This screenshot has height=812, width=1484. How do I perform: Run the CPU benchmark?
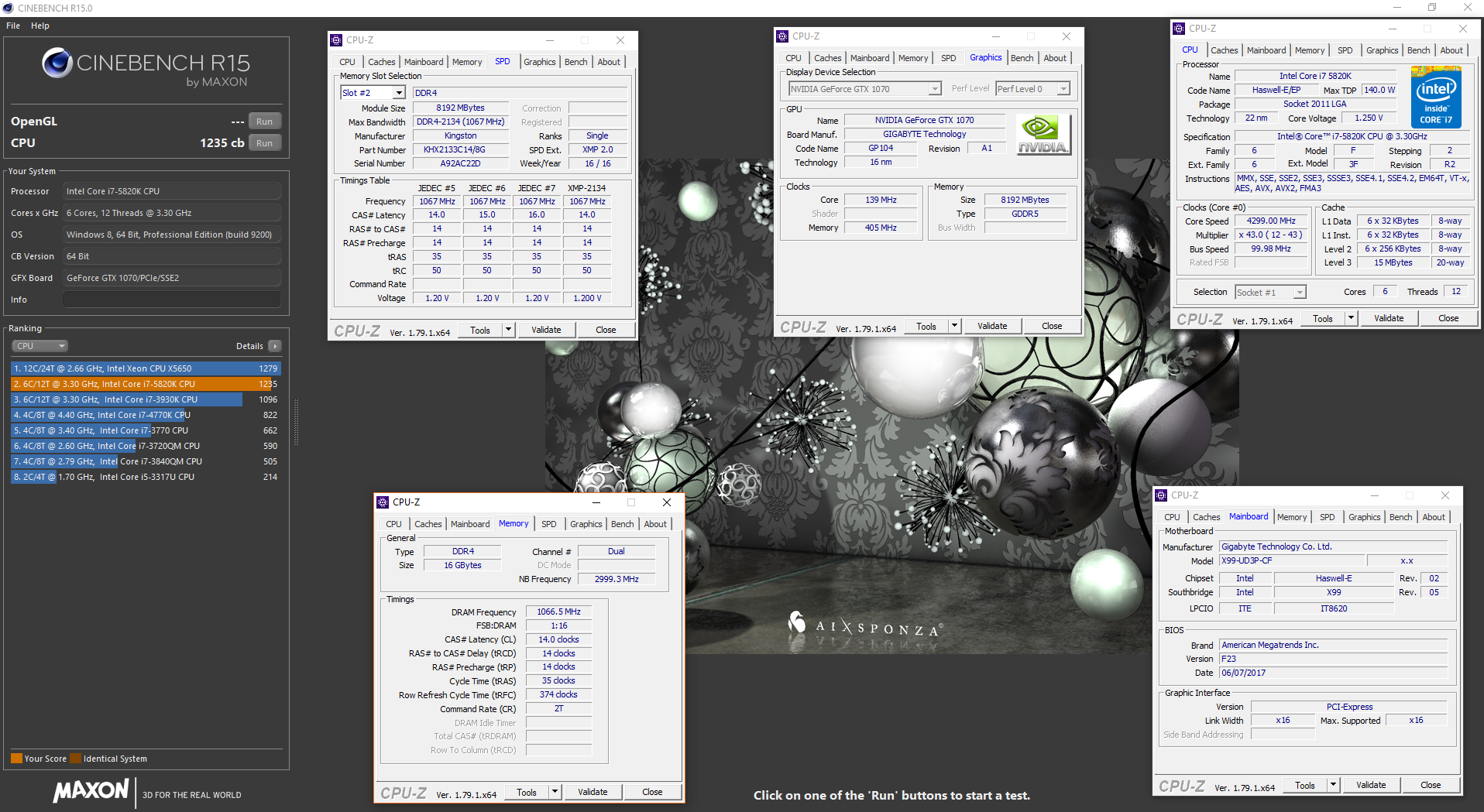click(x=265, y=143)
